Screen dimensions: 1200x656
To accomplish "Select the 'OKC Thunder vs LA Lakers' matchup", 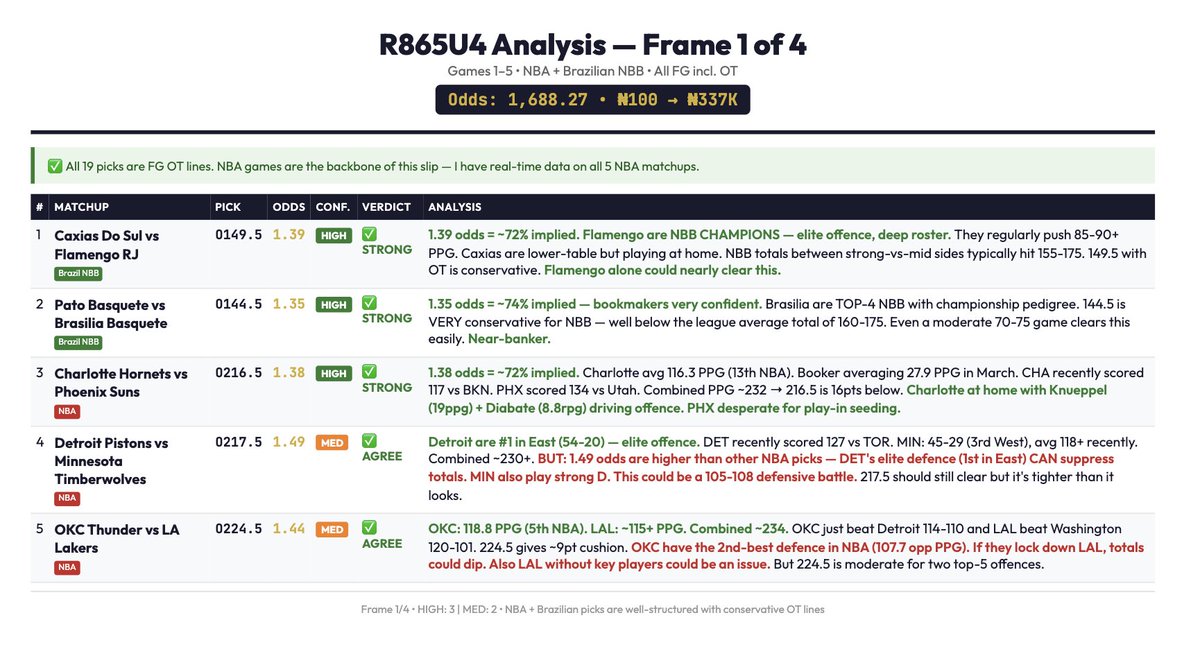I will click(x=117, y=539).
